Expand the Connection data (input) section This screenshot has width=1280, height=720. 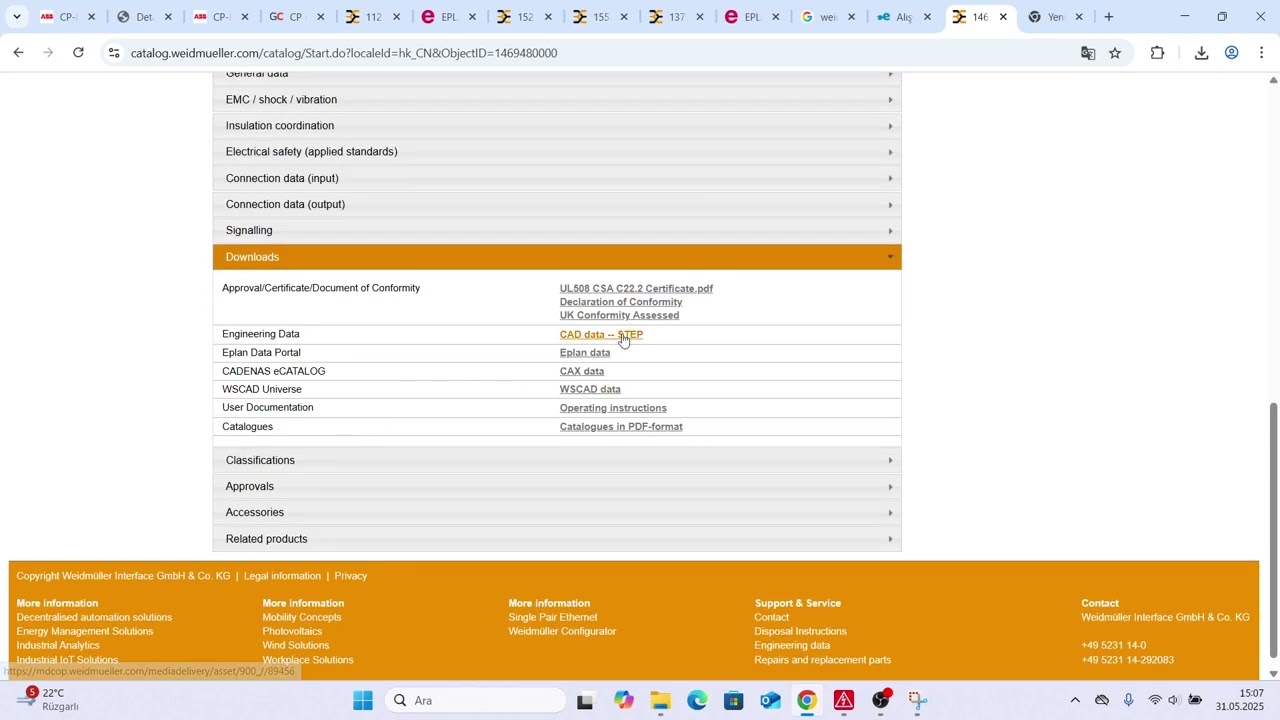[557, 178]
